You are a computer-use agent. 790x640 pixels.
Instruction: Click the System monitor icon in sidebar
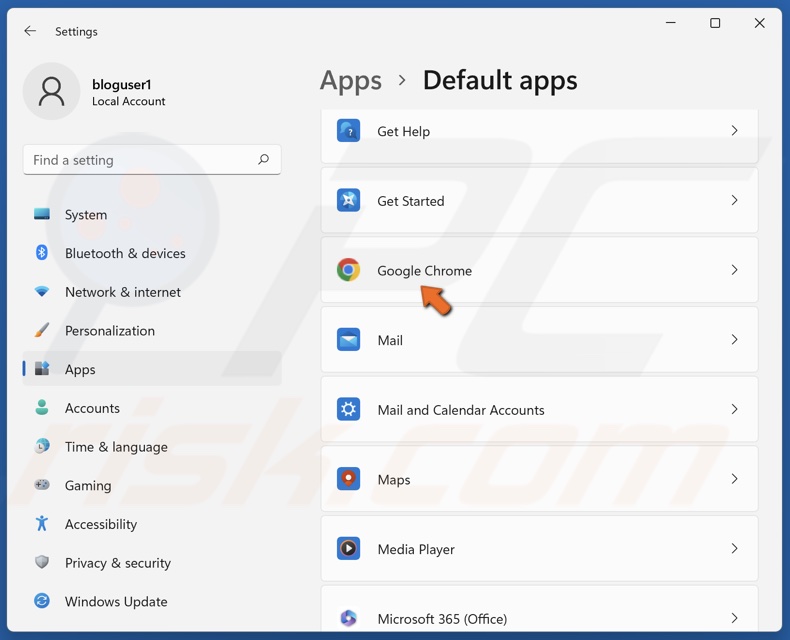(x=42, y=214)
